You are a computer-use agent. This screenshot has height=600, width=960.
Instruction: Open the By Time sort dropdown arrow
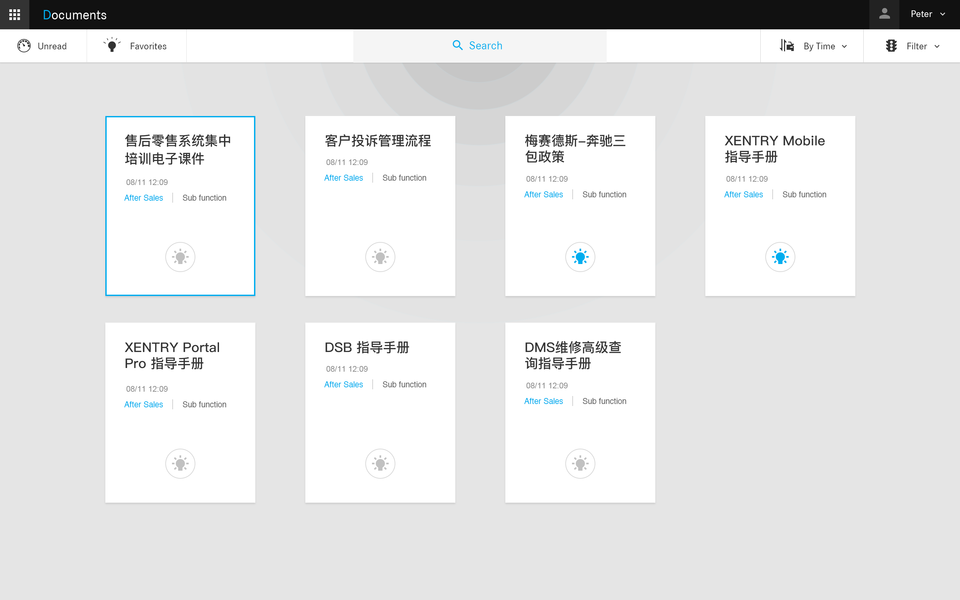(x=844, y=47)
